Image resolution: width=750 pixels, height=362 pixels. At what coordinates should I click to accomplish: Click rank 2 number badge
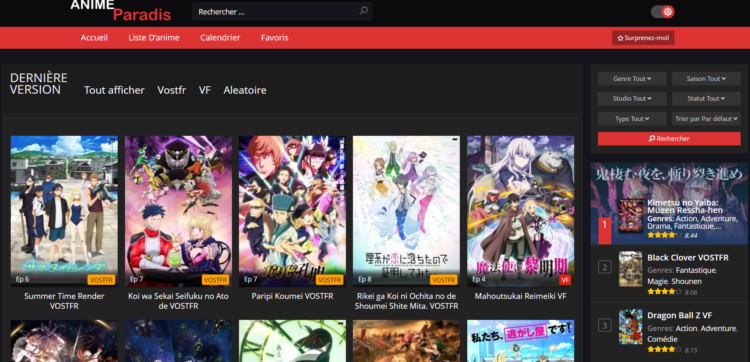point(605,267)
